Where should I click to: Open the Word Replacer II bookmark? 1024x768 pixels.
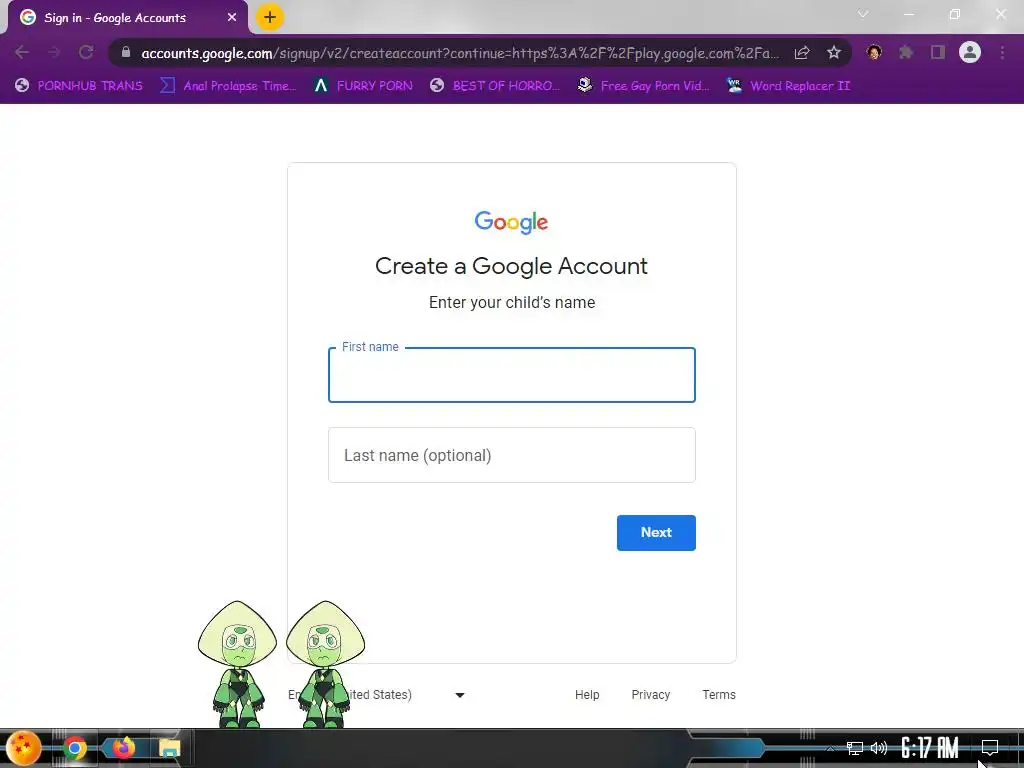tap(788, 86)
